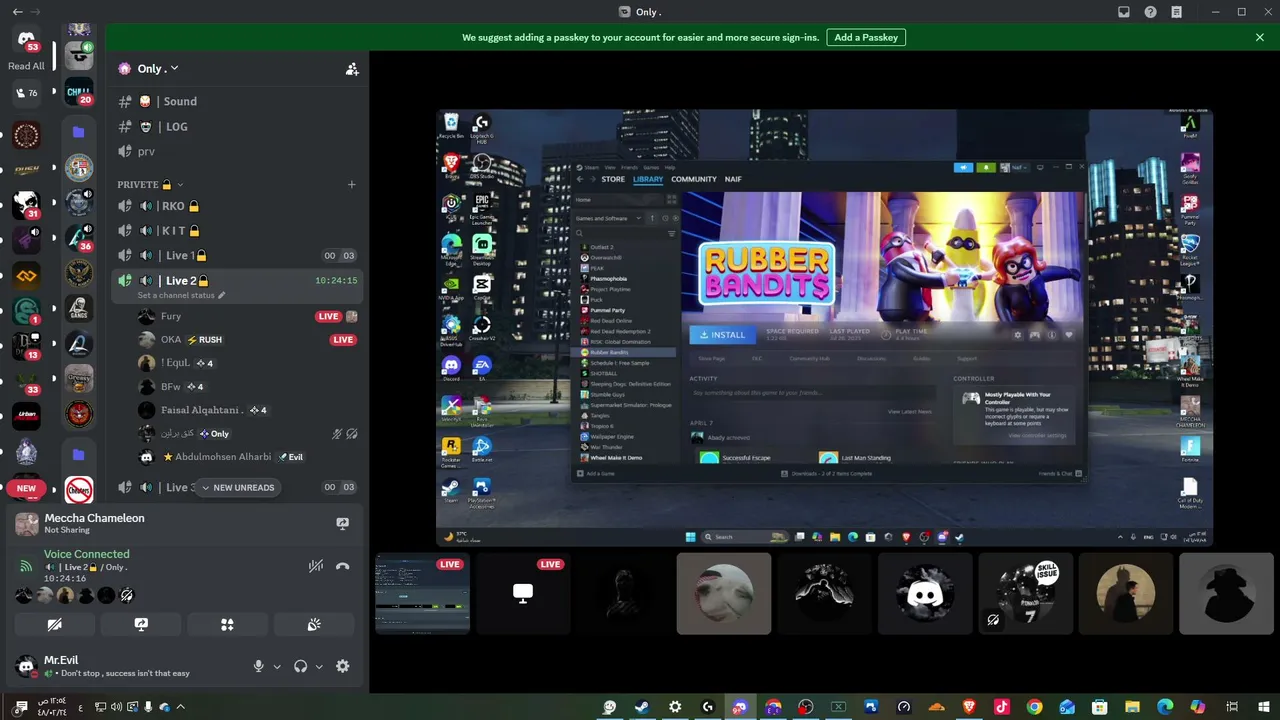The width and height of the screenshot is (1280, 720).
Task: Select user Abdulmohsen Alharbi in voice list
Action: click(x=248, y=457)
